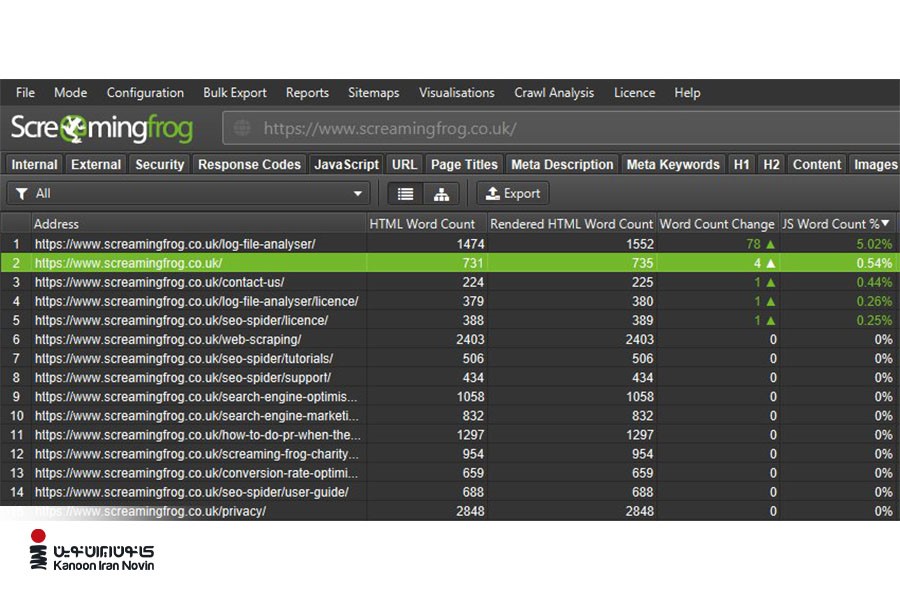
Task: Click the globe icon in URL bar
Action: tap(240, 129)
